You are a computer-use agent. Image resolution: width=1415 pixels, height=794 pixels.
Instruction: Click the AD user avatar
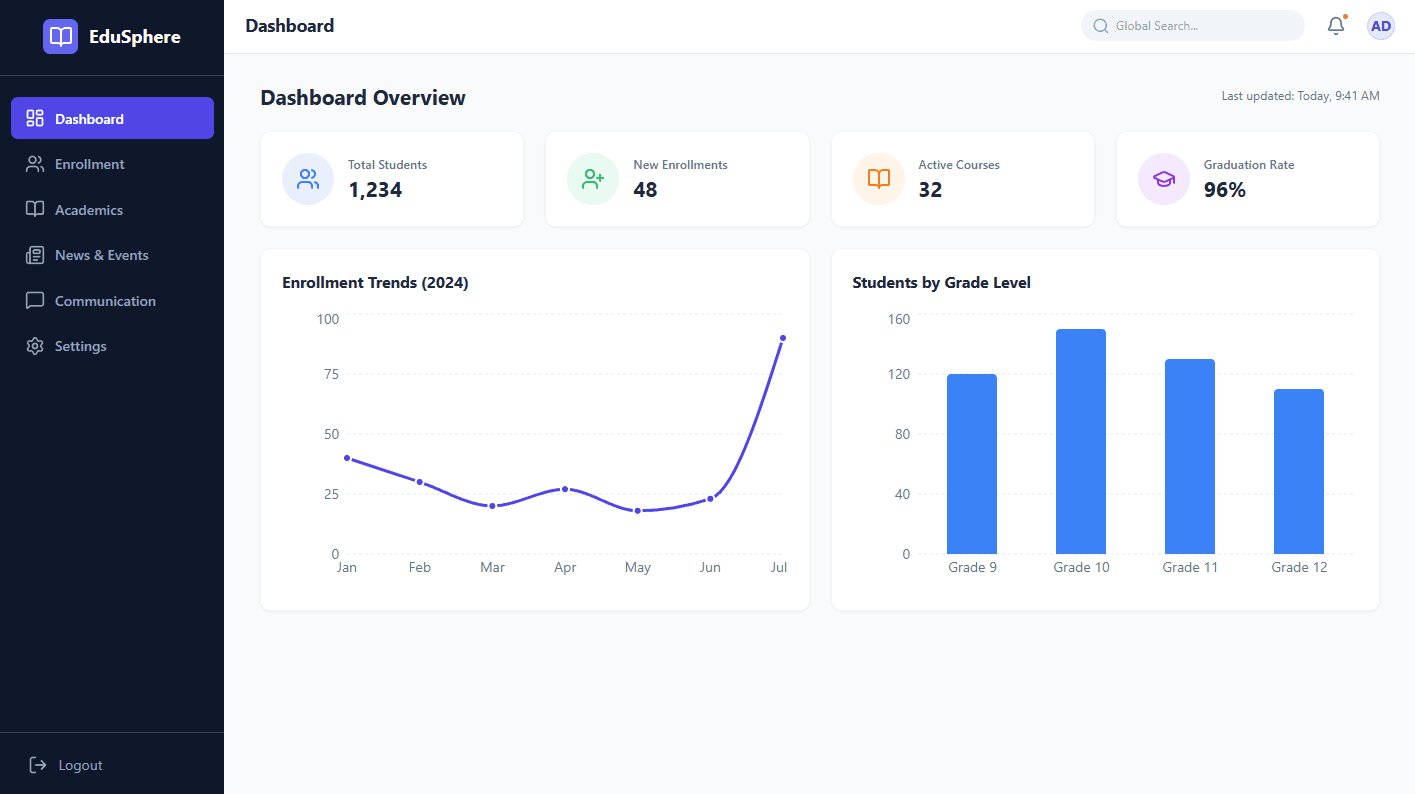click(x=1380, y=26)
